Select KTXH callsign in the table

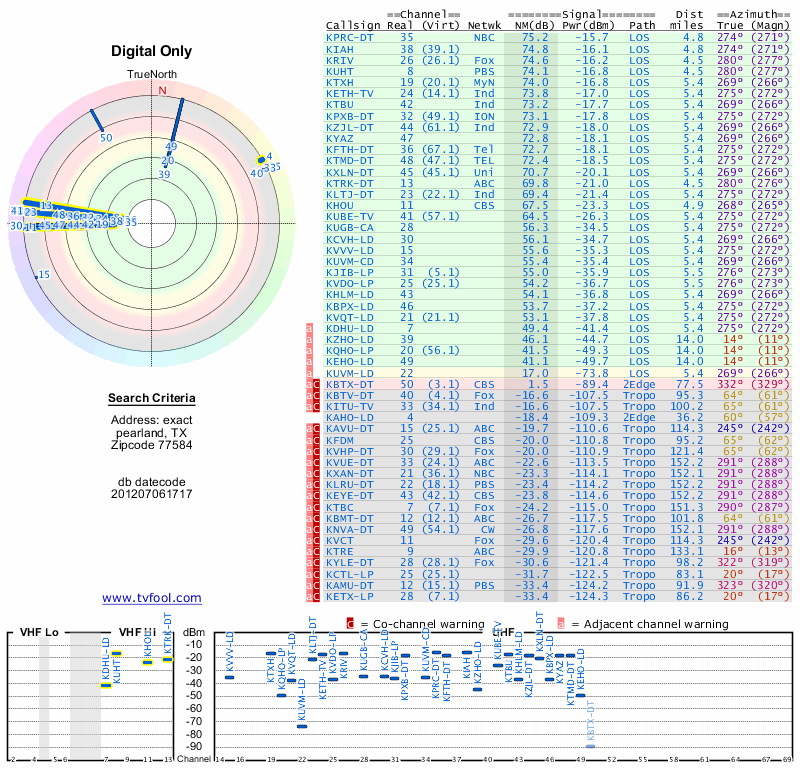click(340, 83)
